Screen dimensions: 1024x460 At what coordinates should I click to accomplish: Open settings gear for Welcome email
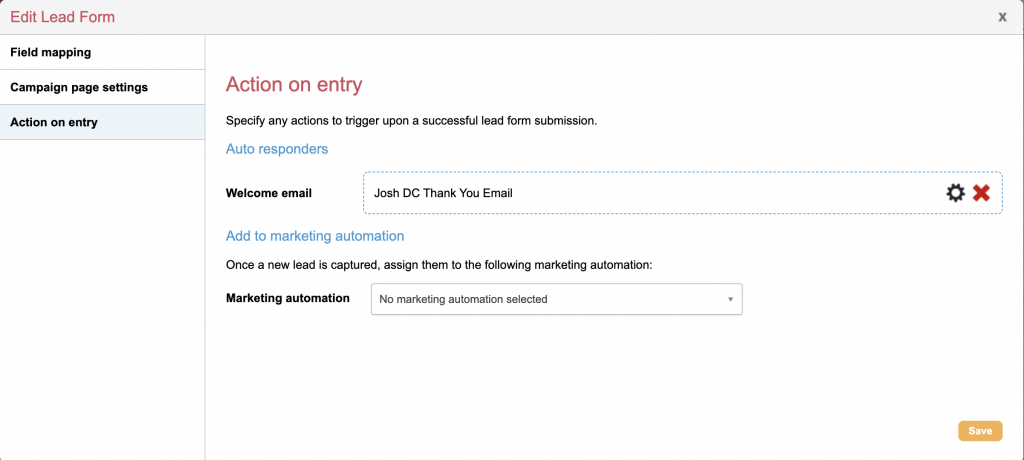[x=956, y=193]
